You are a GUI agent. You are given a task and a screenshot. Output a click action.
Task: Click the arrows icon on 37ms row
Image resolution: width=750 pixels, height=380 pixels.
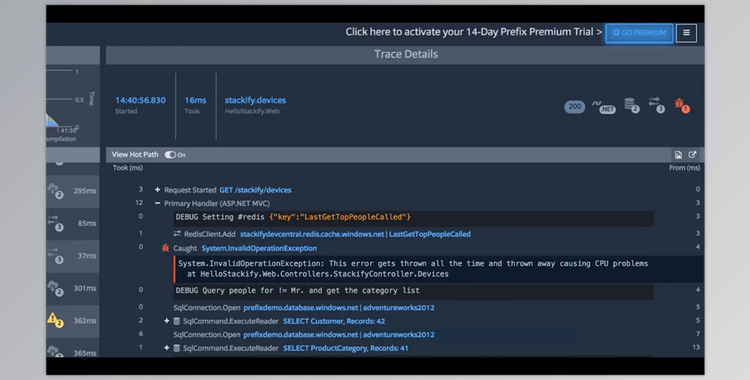[x=55, y=255]
